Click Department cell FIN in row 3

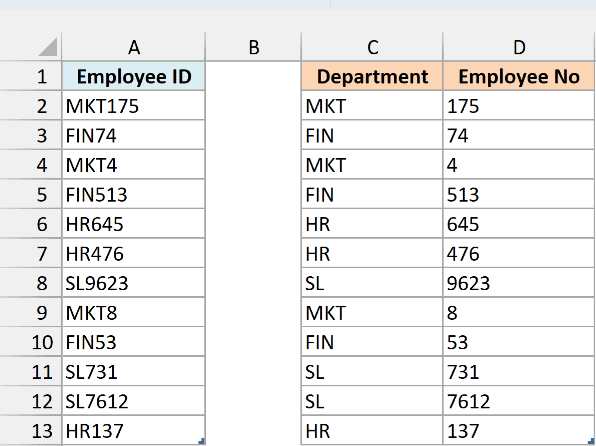click(372, 135)
